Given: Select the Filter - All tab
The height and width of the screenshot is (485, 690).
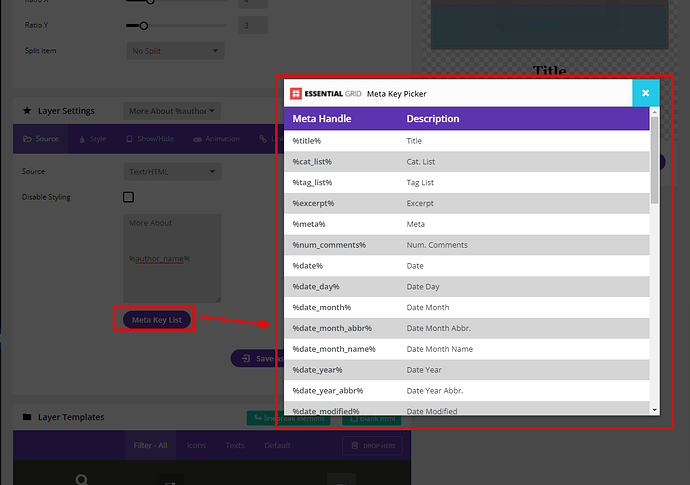Looking at the screenshot, I should tap(150, 445).
